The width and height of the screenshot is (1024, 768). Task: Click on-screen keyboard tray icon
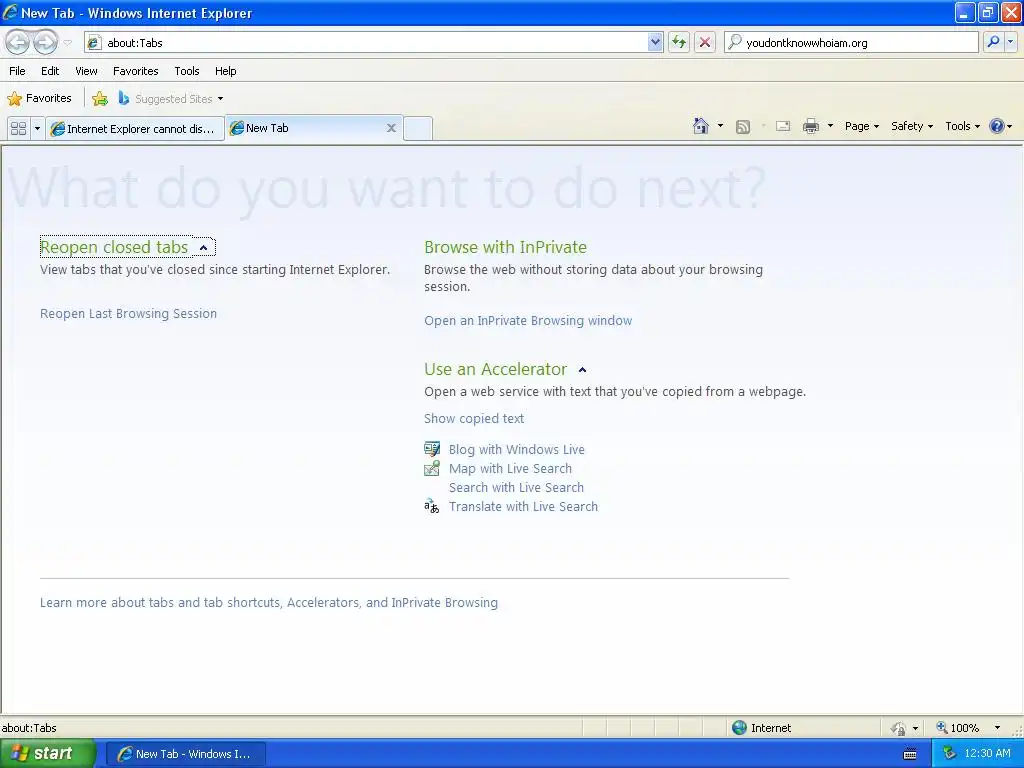point(910,754)
